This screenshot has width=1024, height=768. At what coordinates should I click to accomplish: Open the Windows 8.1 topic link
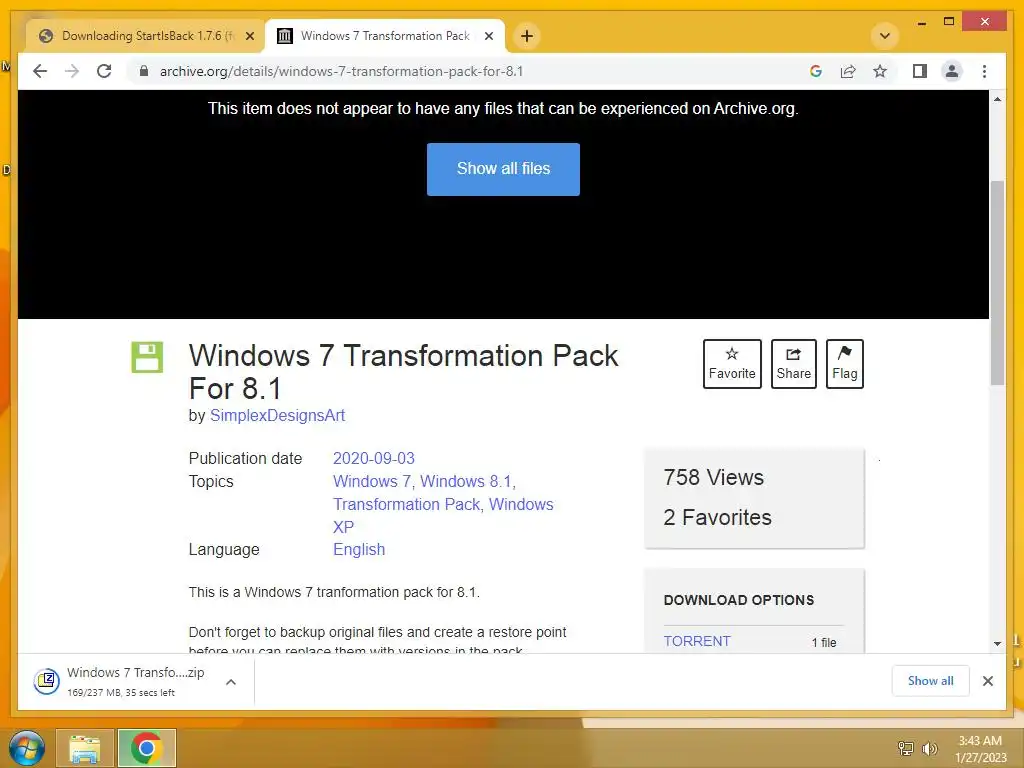pyautogui.click(x=466, y=481)
